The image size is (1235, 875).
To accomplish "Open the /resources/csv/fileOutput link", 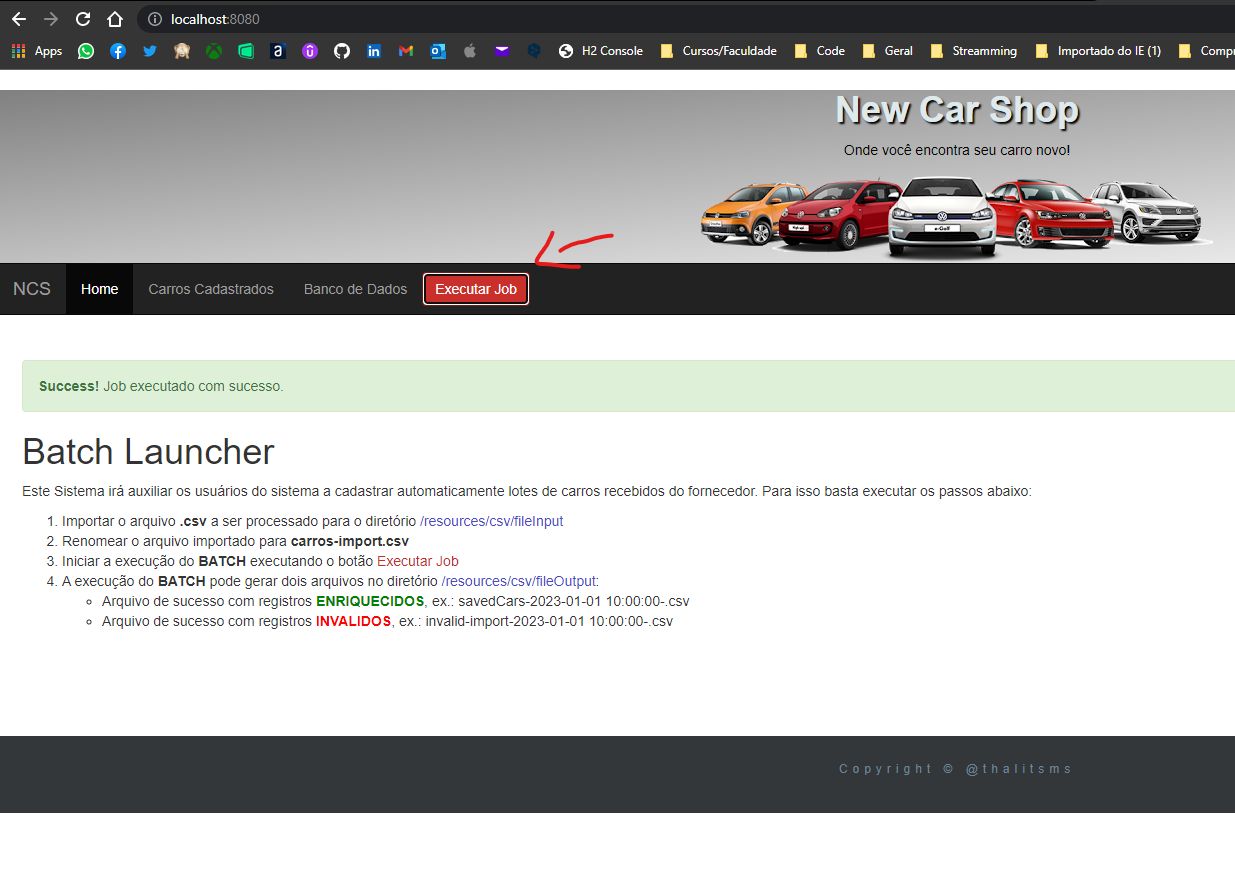I will 518,581.
